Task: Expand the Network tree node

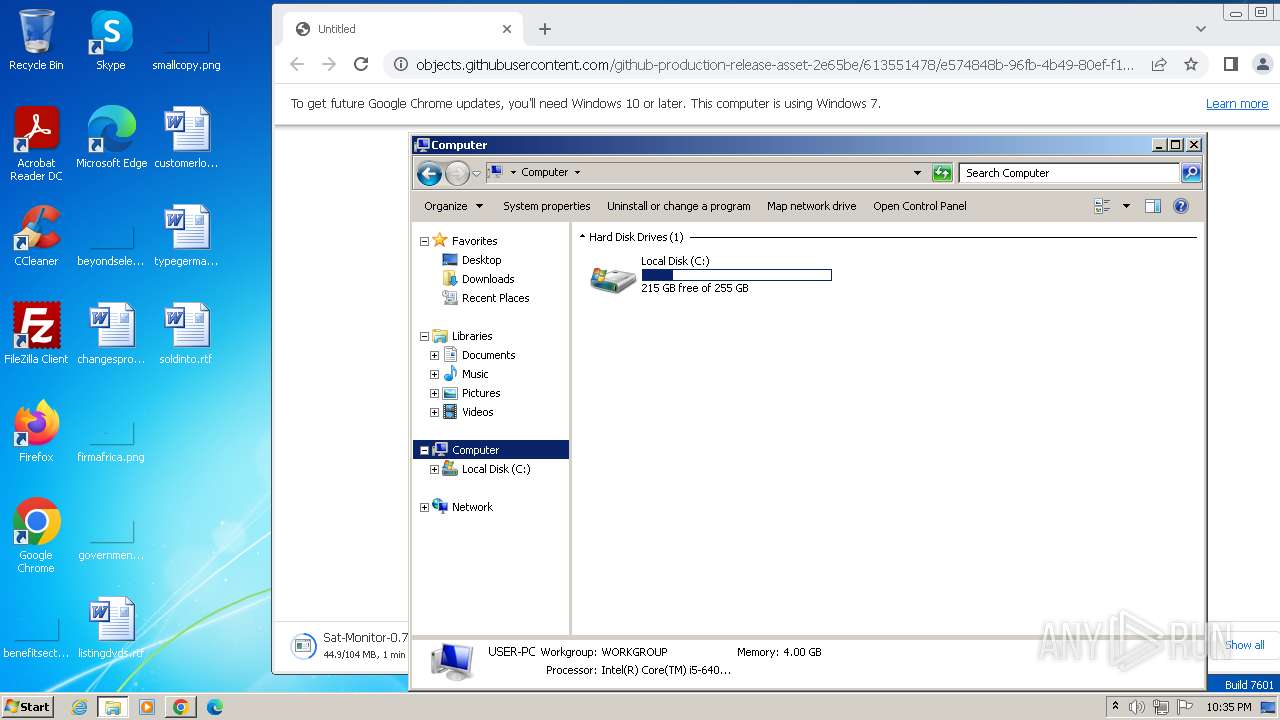Action: click(x=424, y=507)
